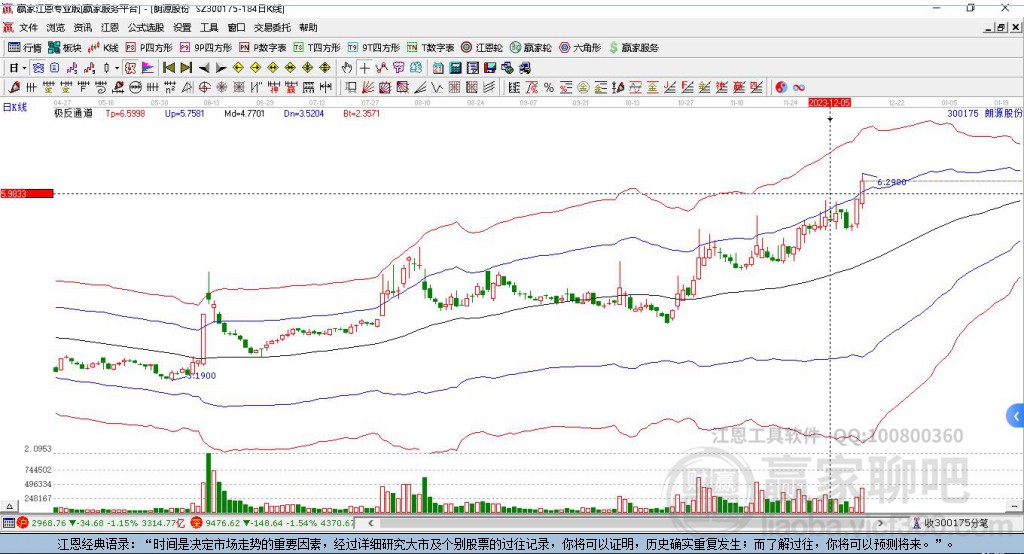This screenshot has width=1024, height=554.
Task: Select the Gann fan angle lines tool
Action: point(367,87)
